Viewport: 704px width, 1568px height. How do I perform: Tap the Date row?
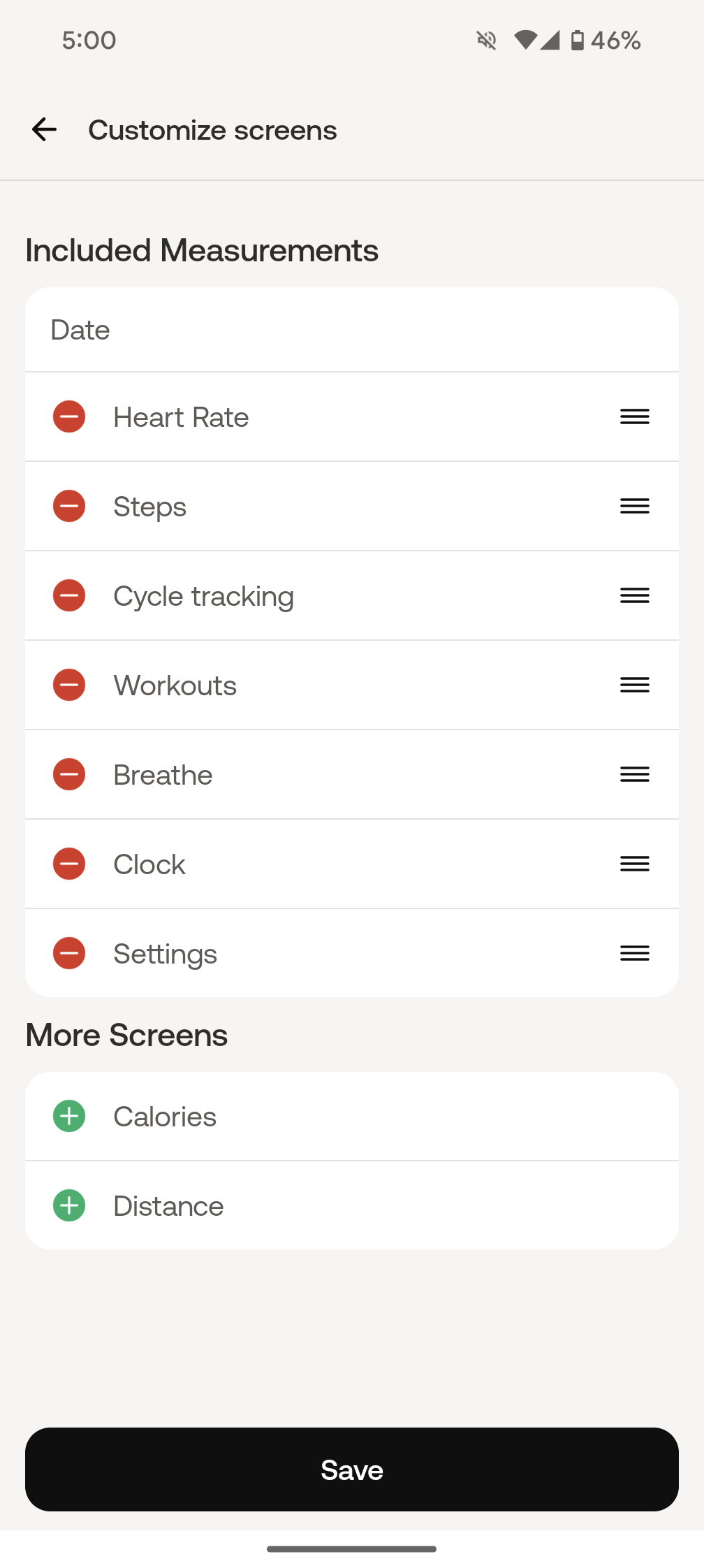pyautogui.click(x=352, y=330)
